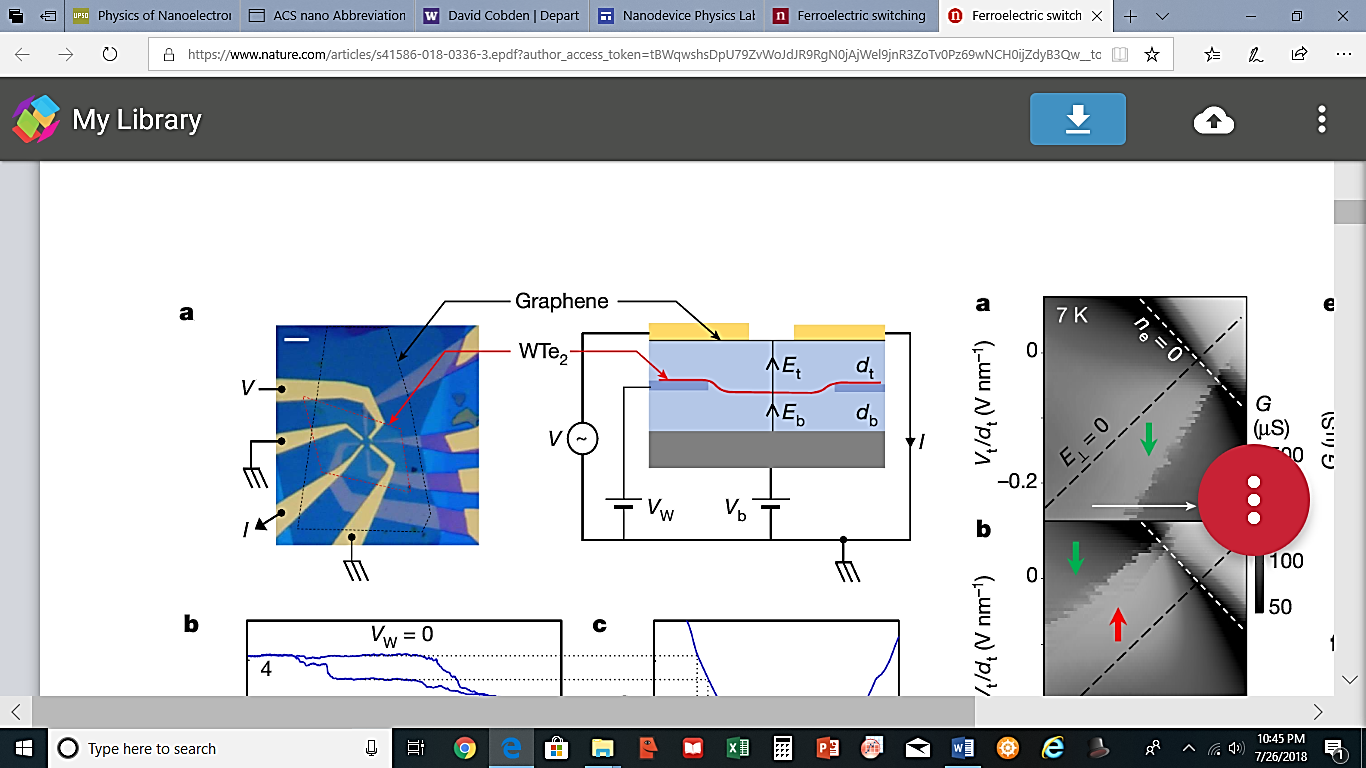The width and height of the screenshot is (1366, 768).
Task: Open the three-dot menu in library header
Action: [1321, 120]
